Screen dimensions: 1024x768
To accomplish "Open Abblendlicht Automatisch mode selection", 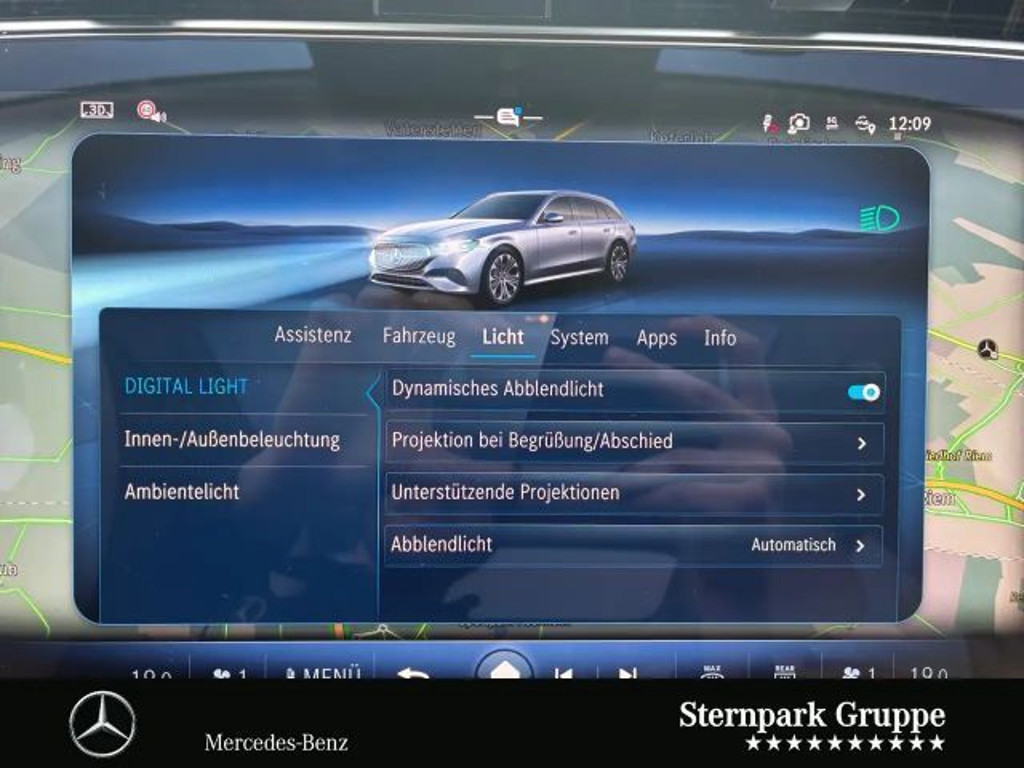I will click(x=859, y=546).
